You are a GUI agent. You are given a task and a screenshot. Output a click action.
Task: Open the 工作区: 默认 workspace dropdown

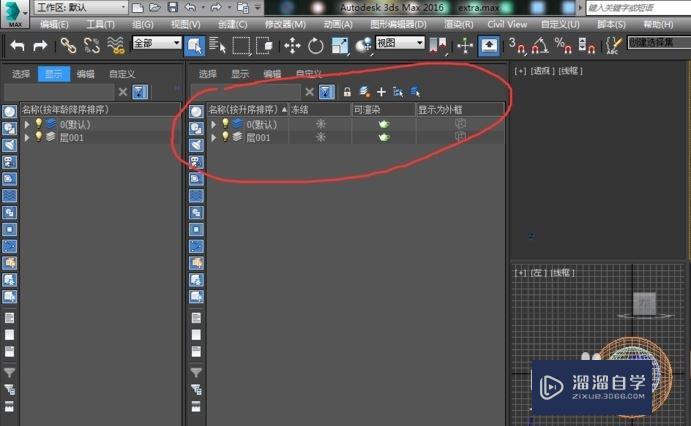(82, 7)
